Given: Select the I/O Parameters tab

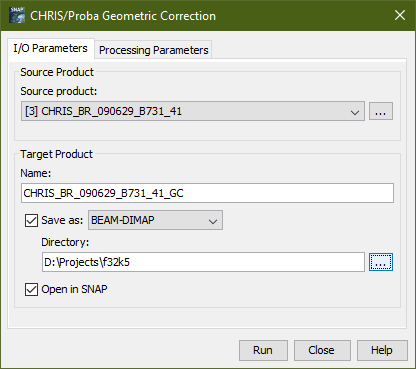Looking at the screenshot, I should [51, 48].
